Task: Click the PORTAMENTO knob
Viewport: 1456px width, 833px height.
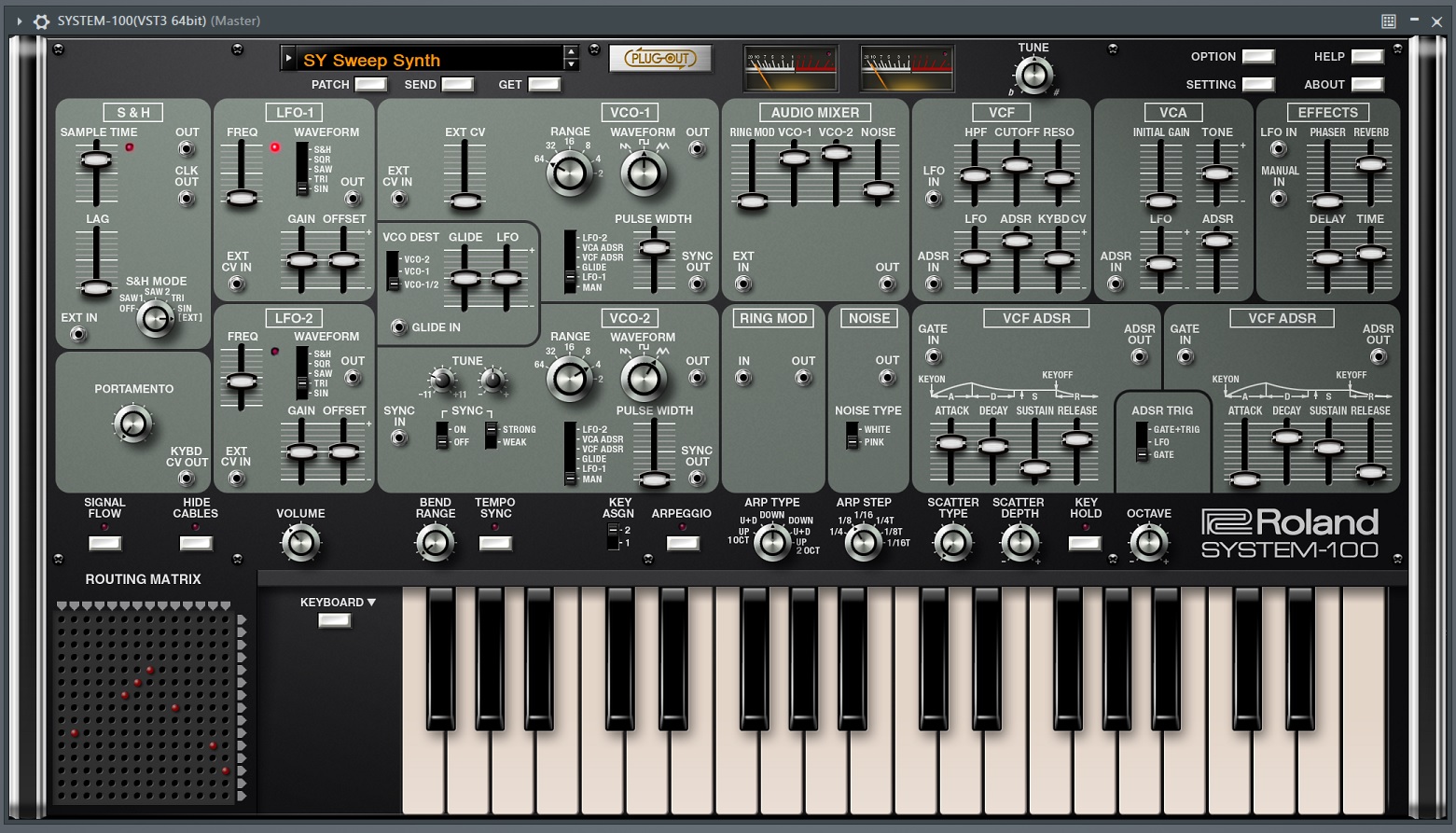Action: pyautogui.click(x=132, y=423)
